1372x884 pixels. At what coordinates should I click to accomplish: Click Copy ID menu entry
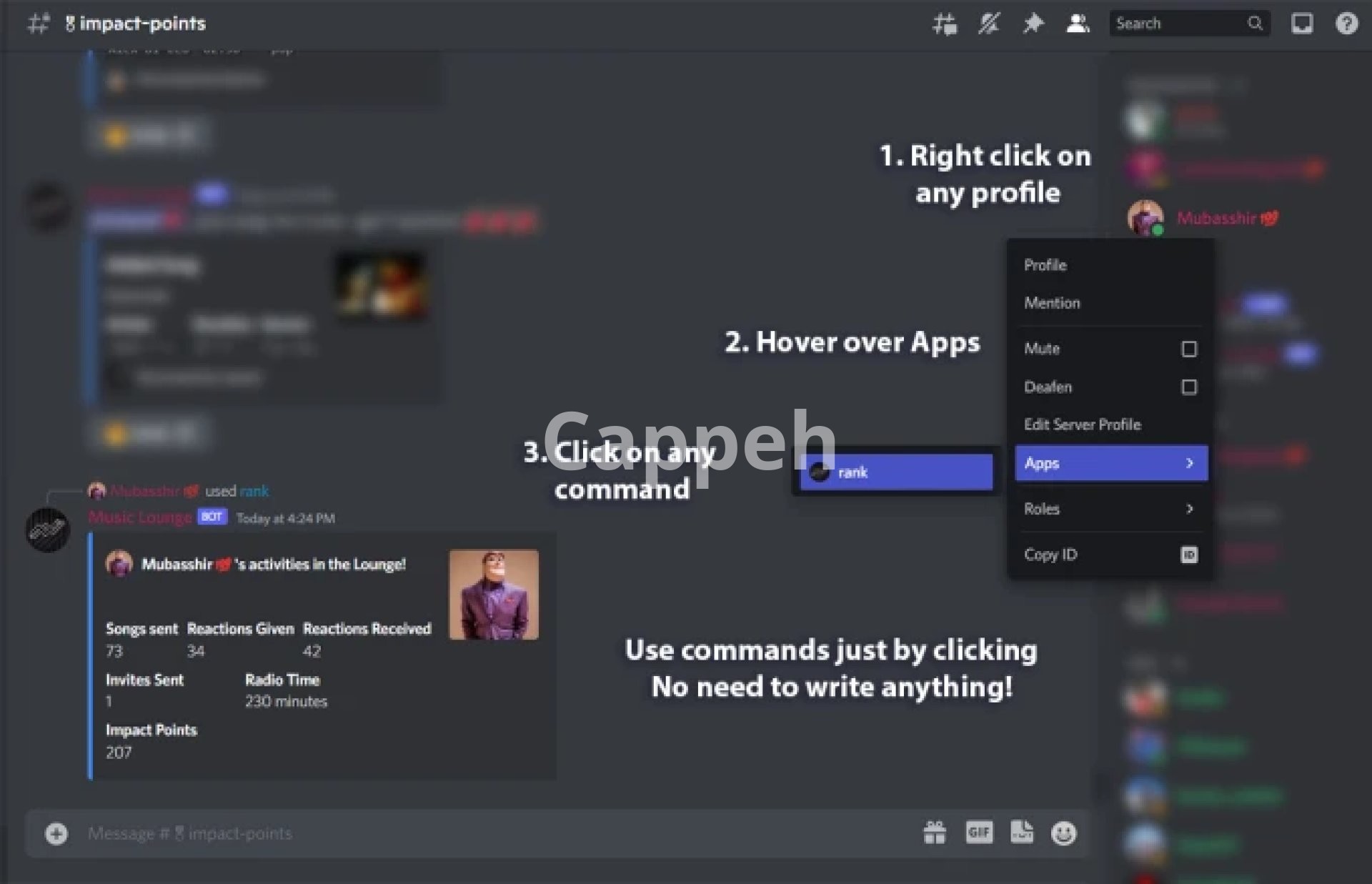1050,555
